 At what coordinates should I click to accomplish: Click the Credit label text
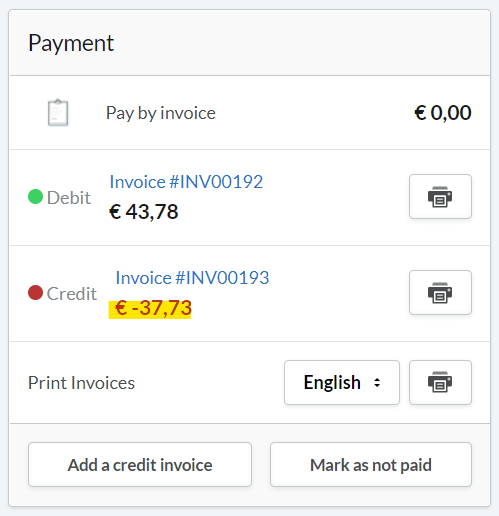[x=72, y=294]
